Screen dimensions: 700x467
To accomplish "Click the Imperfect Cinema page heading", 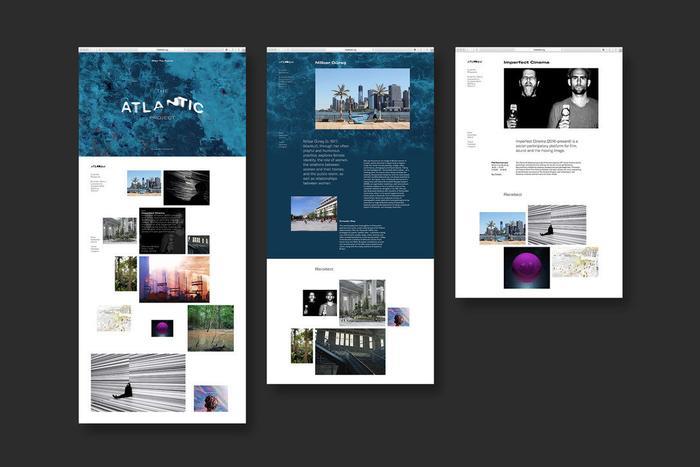I will (527, 63).
